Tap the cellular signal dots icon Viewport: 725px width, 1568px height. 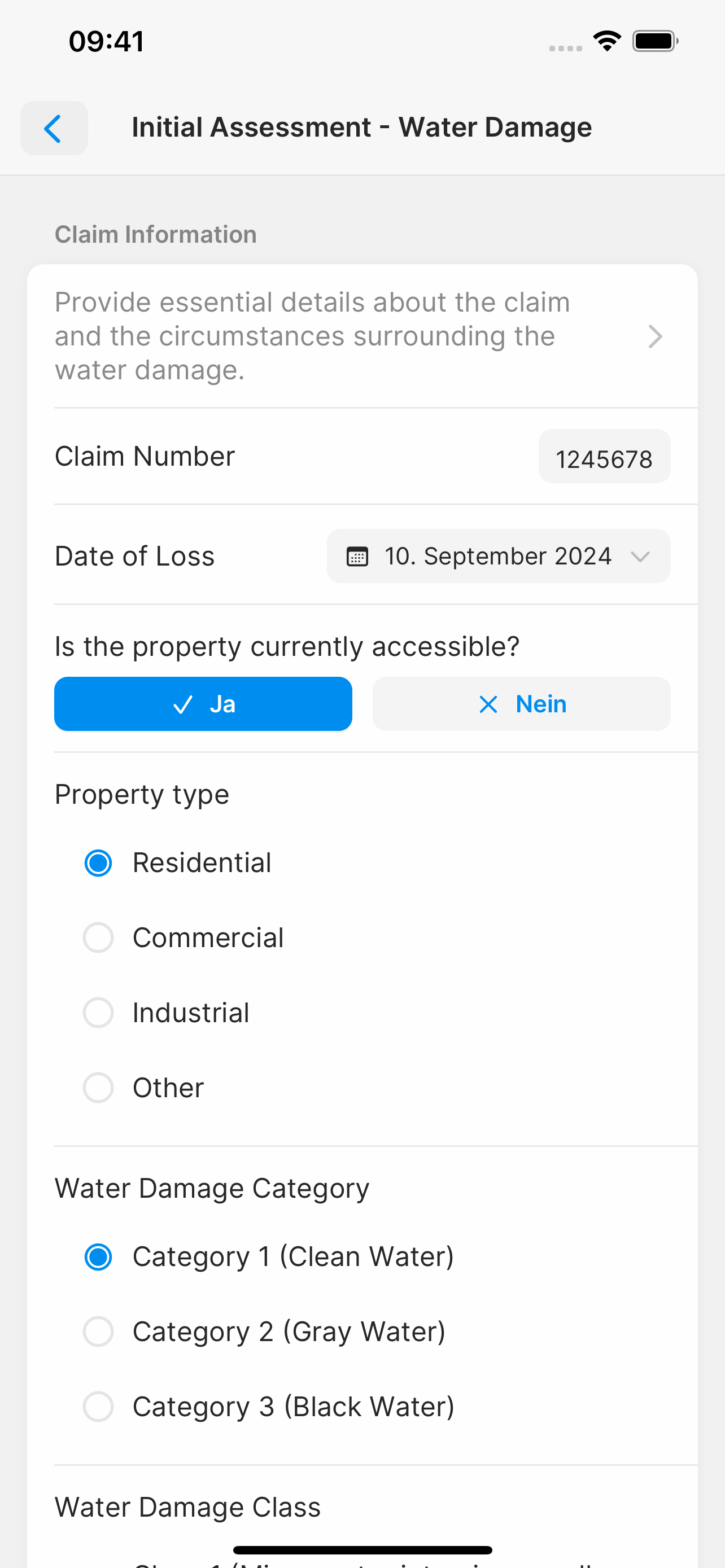click(x=566, y=48)
